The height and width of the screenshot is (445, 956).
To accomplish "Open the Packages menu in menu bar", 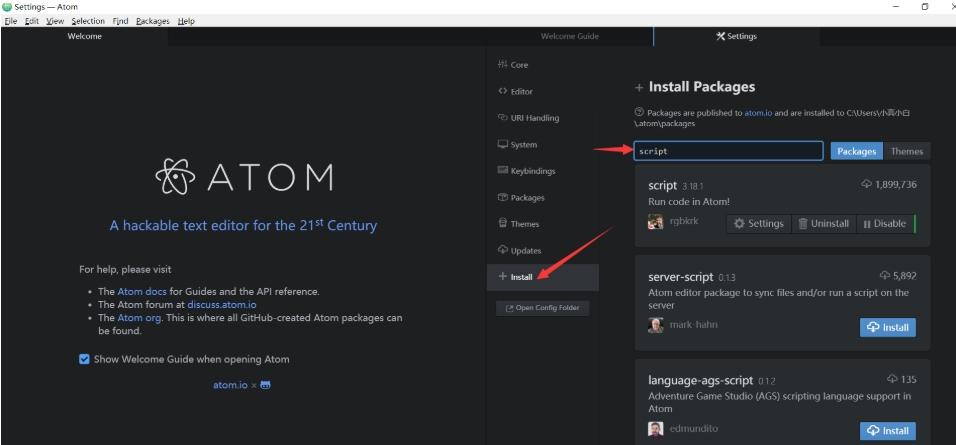I will 152,21.
